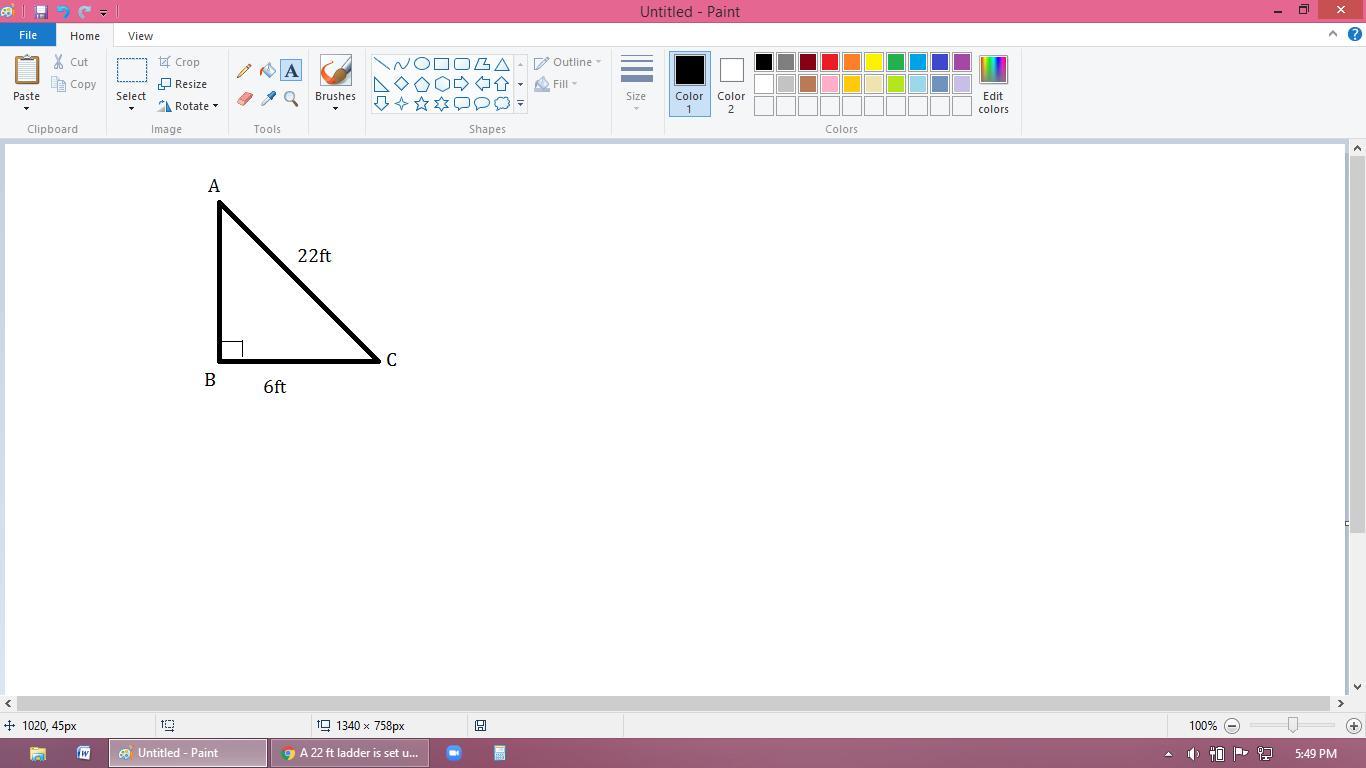Select the Fill with color bucket tool
Image resolution: width=1366 pixels, height=768 pixels.
[x=268, y=71]
